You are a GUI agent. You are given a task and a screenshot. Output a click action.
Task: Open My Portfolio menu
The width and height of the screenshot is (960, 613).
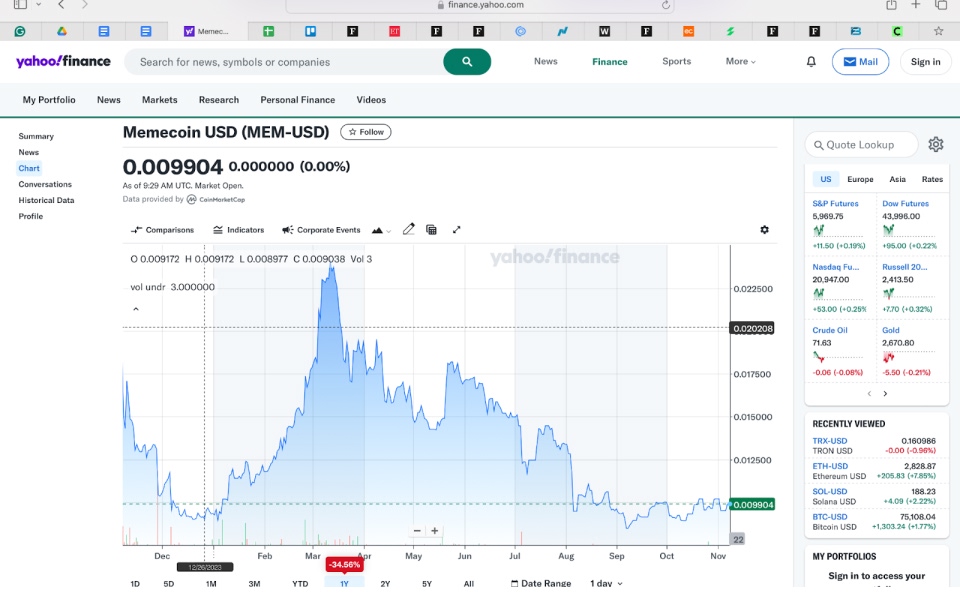click(x=49, y=100)
